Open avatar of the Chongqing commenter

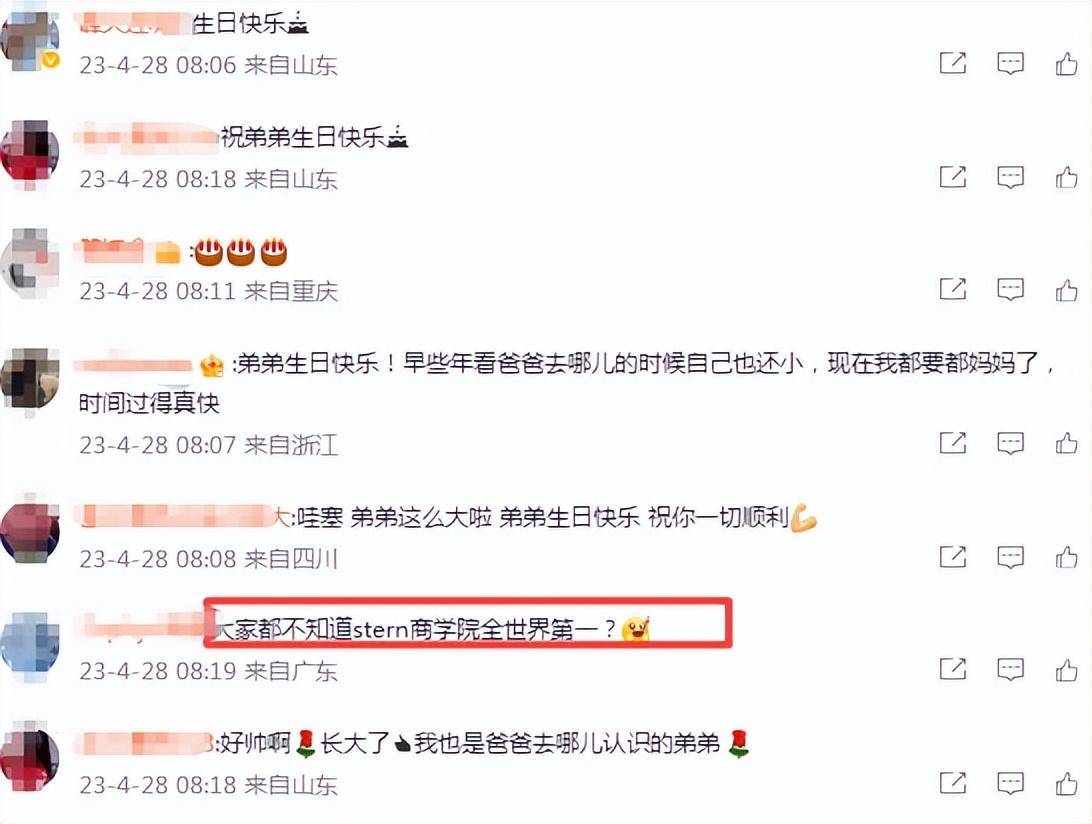pos(29,263)
